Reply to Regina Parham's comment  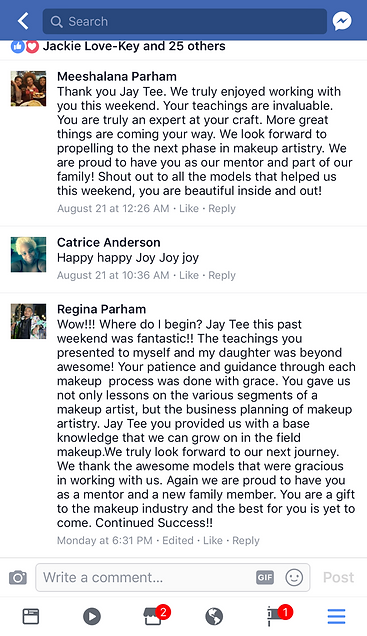[x=246, y=541]
